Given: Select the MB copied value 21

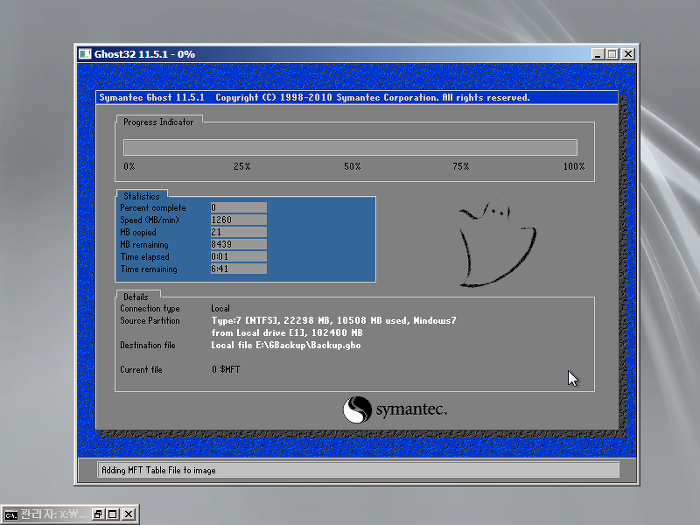Looking at the screenshot, I should click(x=238, y=232).
